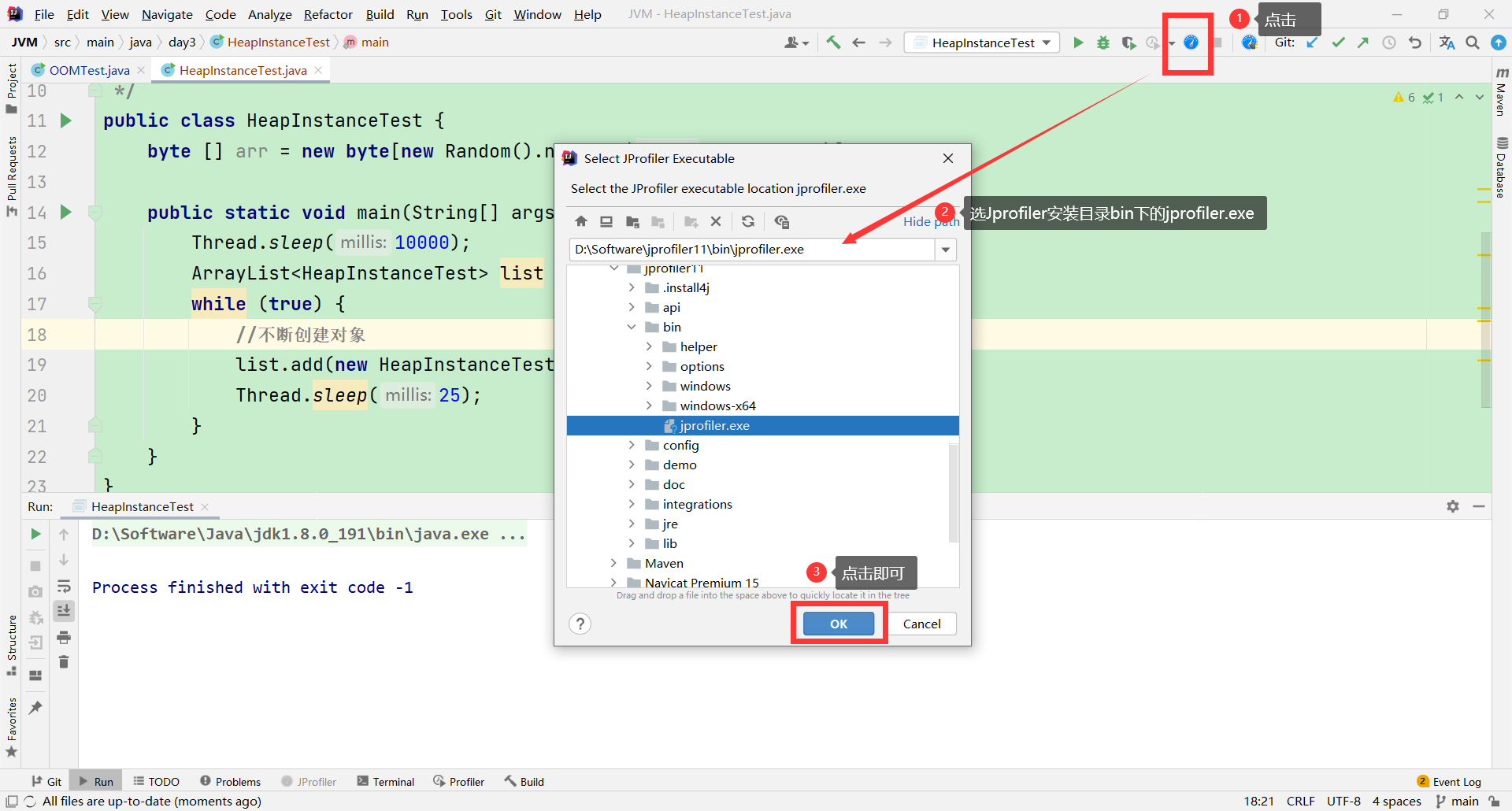Open Problems tool window tab
1512x811 pixels.
[230, 781]
